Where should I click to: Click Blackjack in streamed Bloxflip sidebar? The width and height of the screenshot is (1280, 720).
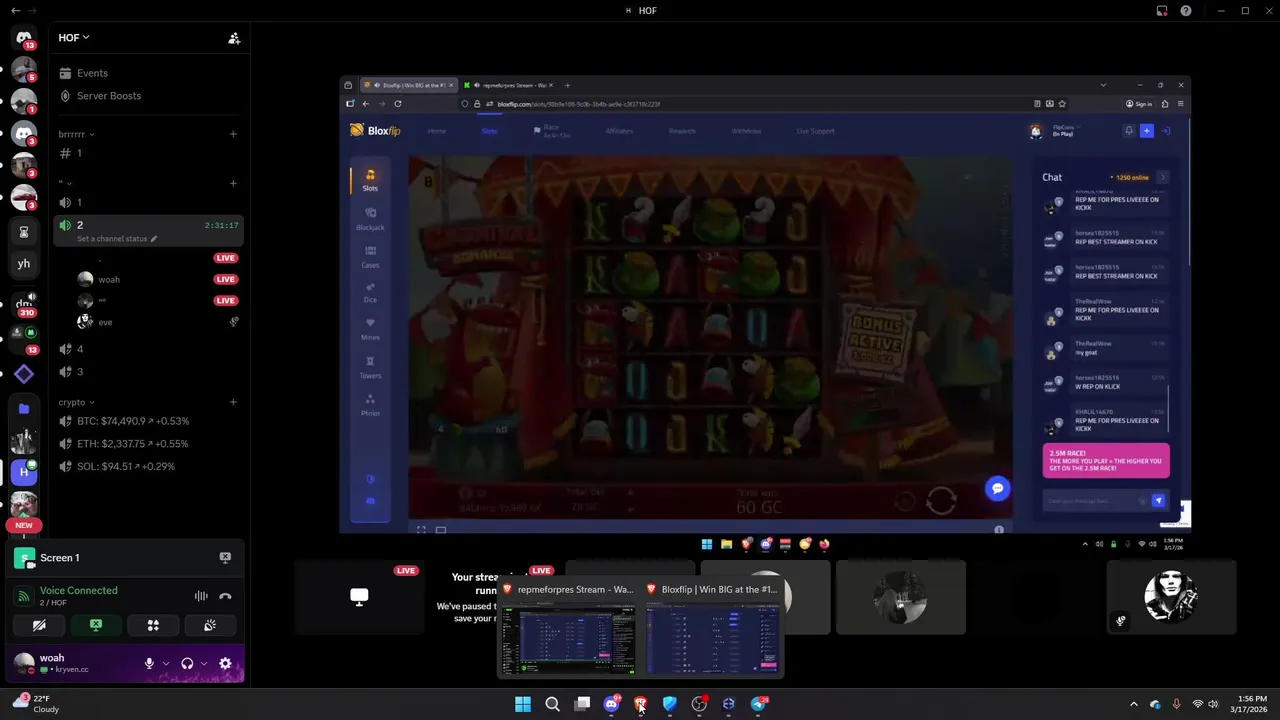pos(370,219)
